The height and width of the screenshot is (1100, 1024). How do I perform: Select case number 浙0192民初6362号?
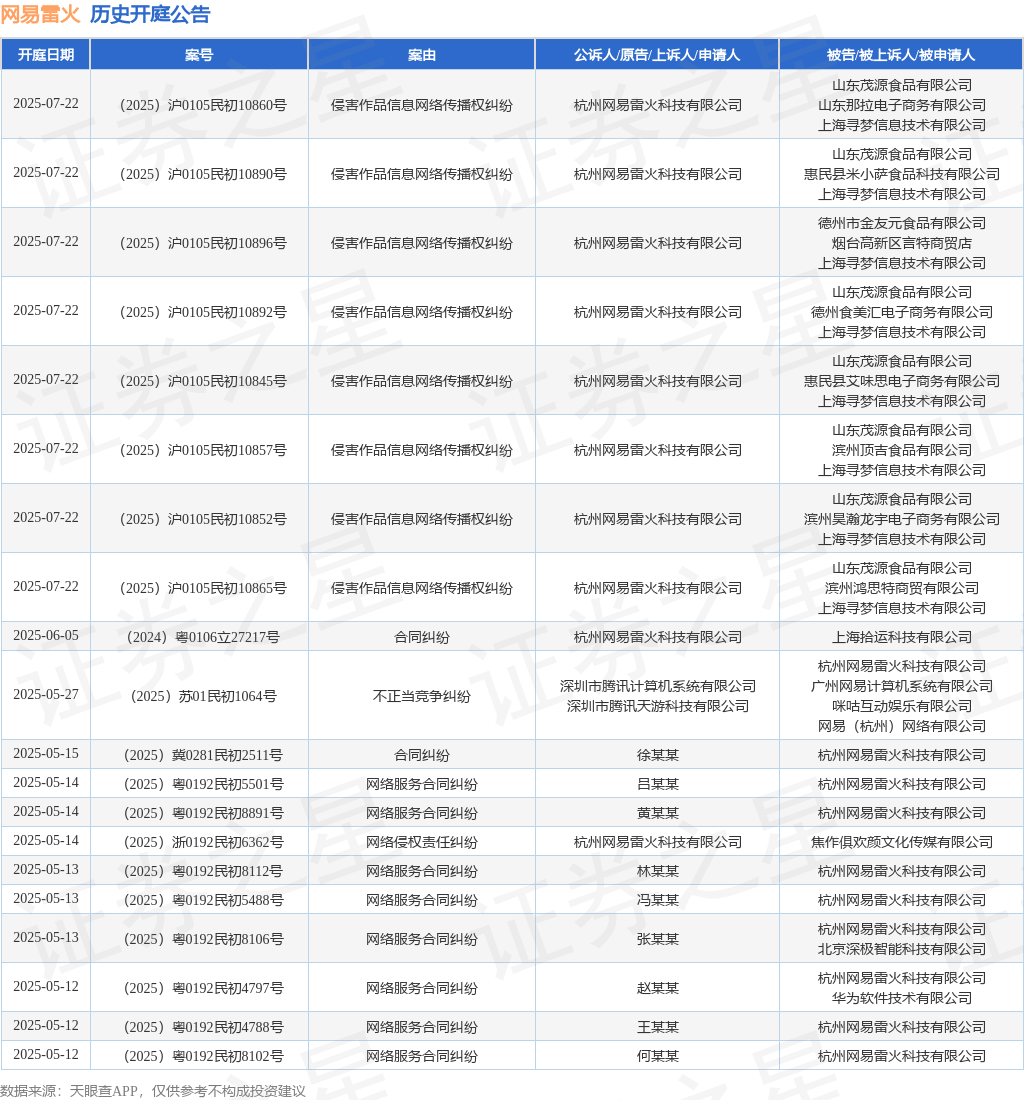point(203,842)
